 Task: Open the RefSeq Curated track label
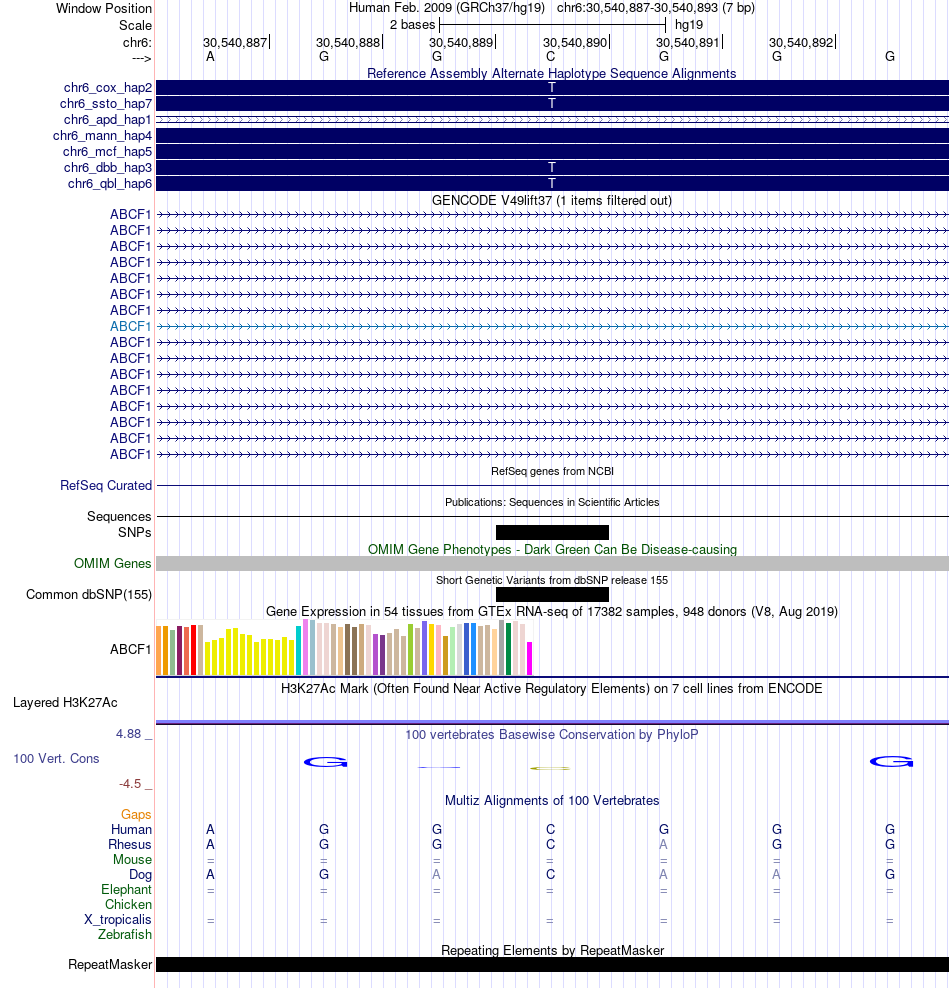(106, 486)
